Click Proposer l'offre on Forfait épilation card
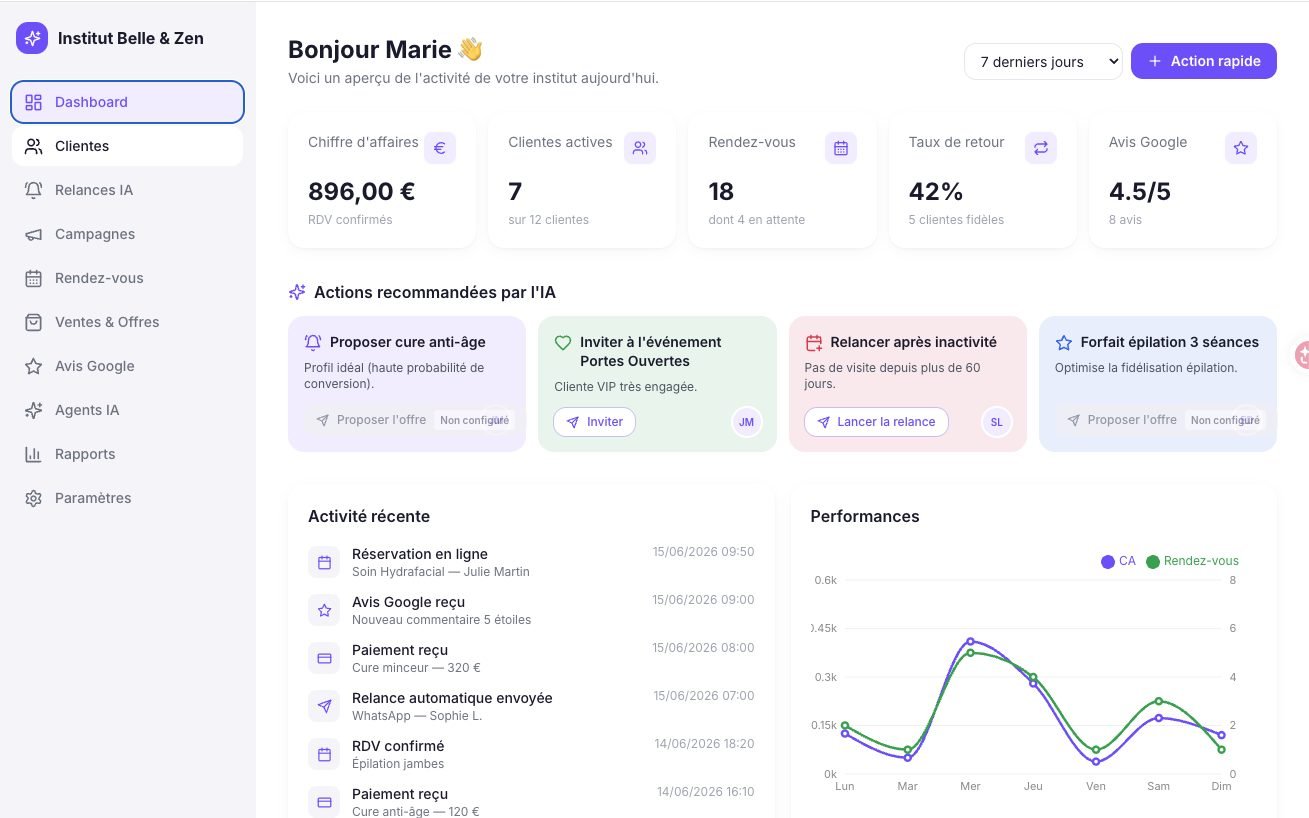 [1121, 420]
